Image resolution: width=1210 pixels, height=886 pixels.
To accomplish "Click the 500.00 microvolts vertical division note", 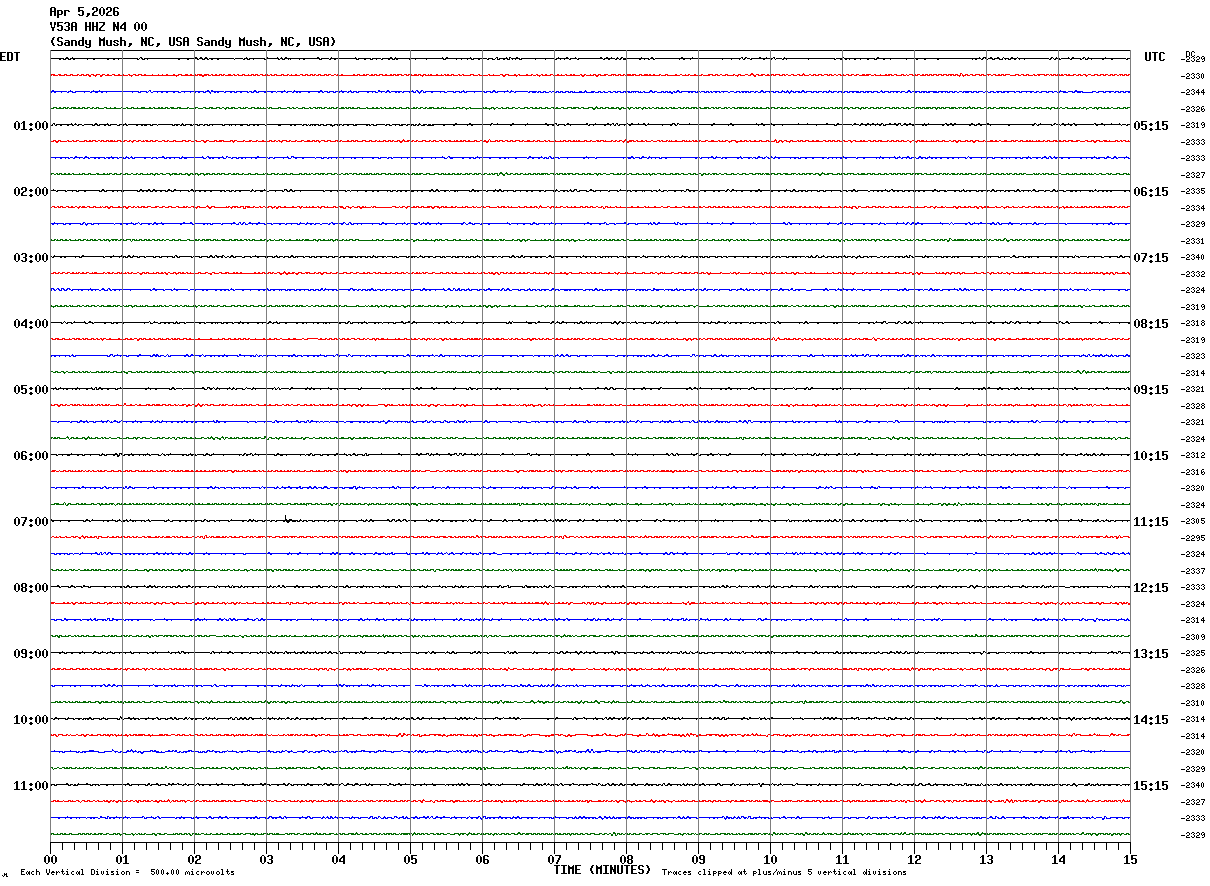I will pyautogui.click(x=127, y=872).
